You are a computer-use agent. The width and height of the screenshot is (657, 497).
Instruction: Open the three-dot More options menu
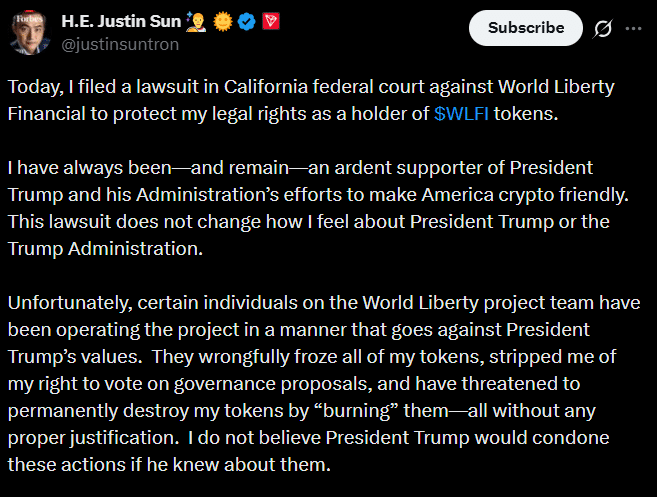633,28
